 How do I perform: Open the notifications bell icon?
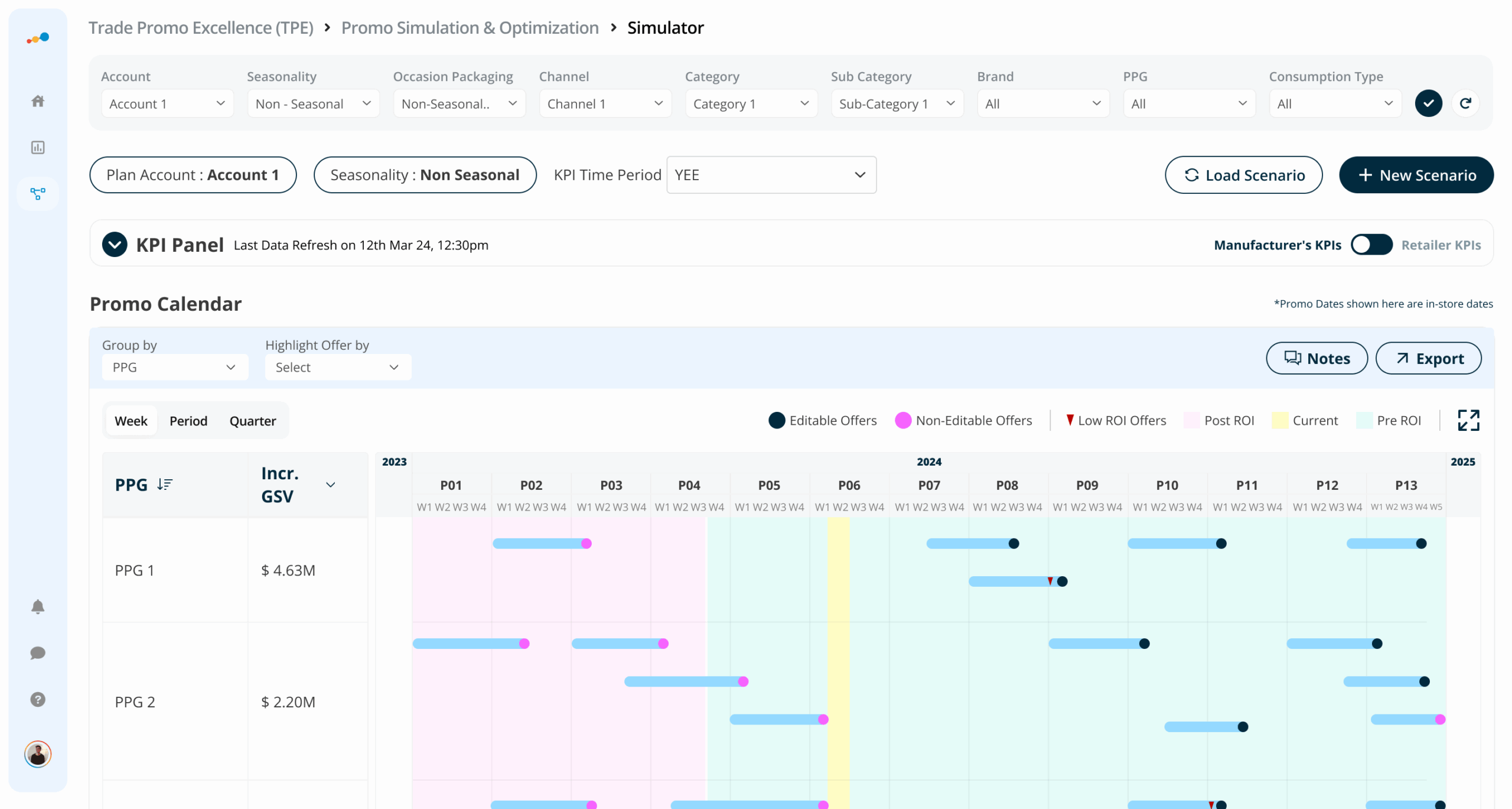pyautogui.click(x=38, y=606)
